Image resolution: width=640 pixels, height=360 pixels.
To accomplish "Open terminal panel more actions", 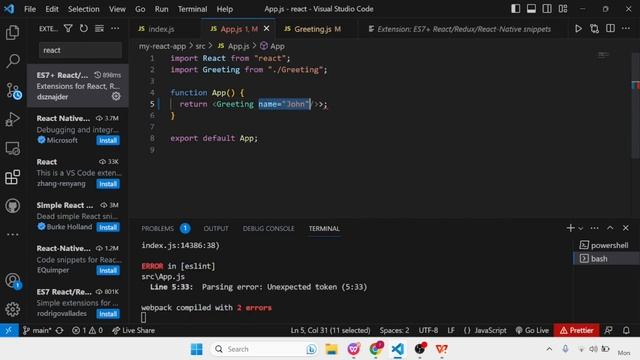I will click(594, 228).
